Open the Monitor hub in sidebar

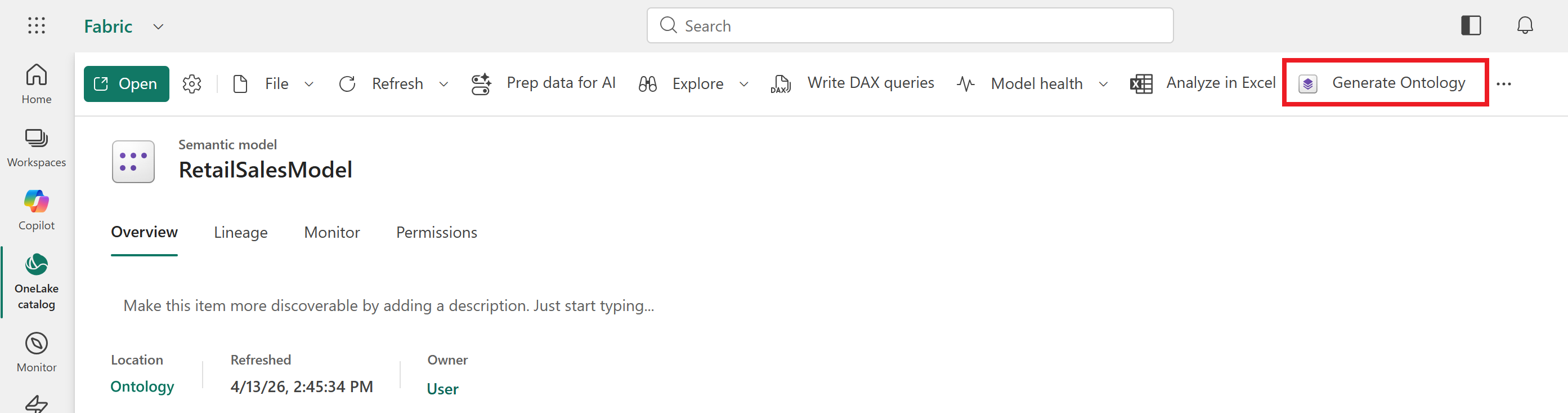(x=37, y=352)
